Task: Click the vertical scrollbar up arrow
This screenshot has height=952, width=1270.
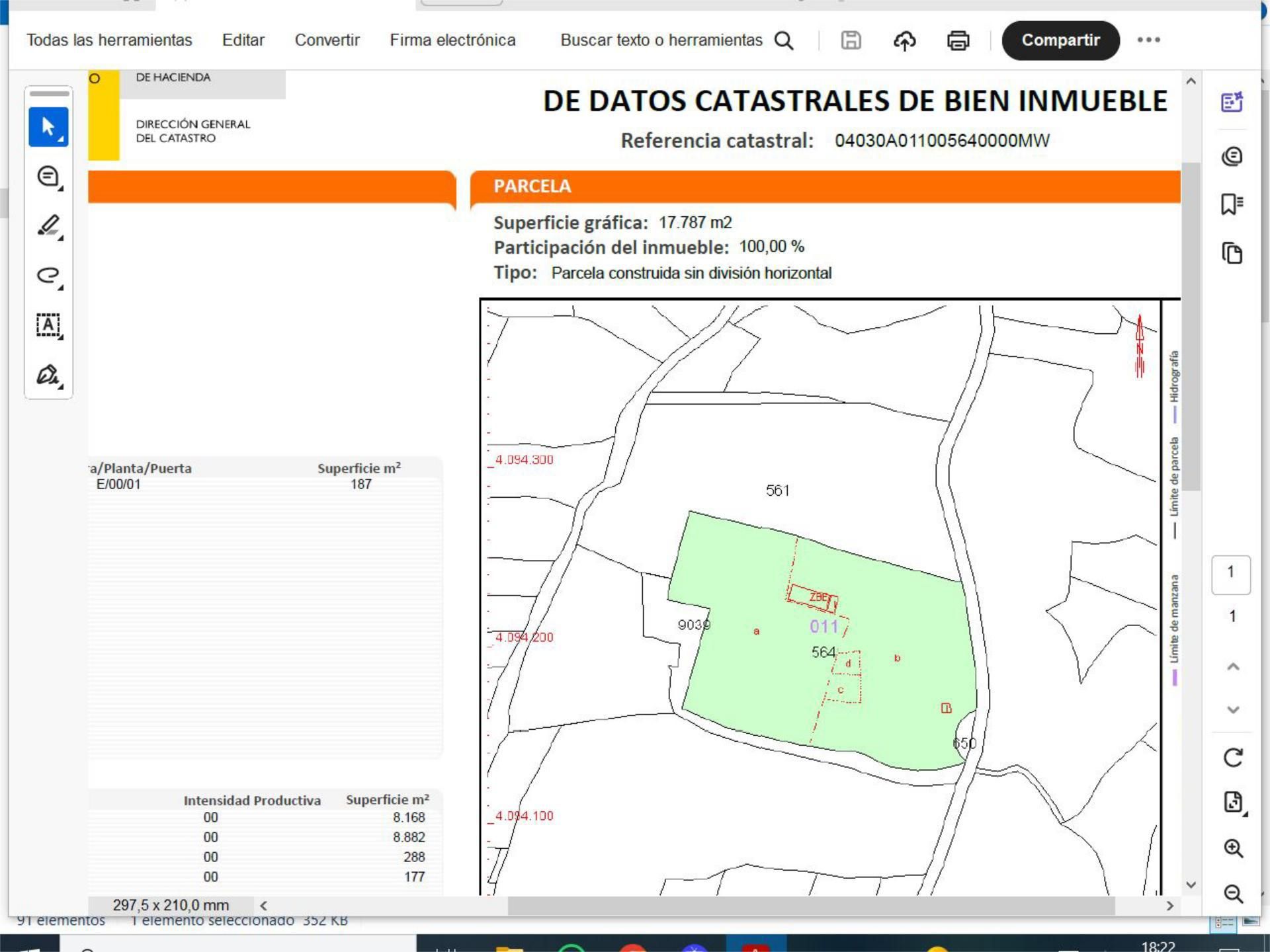Action: [x=1191, y=81]
